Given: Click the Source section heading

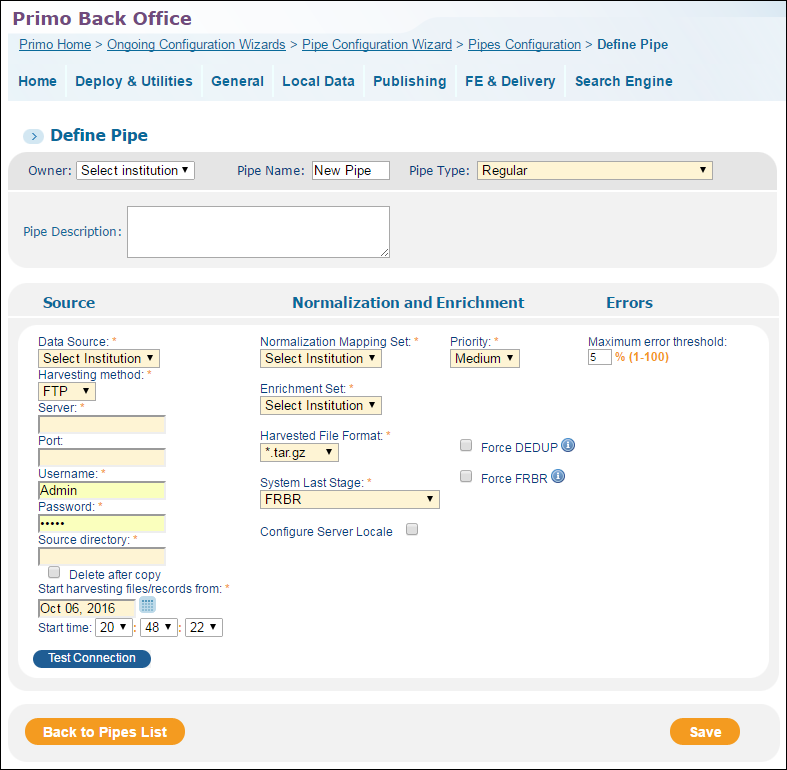Looking at the screenshot, I should (x=69, y=303).
